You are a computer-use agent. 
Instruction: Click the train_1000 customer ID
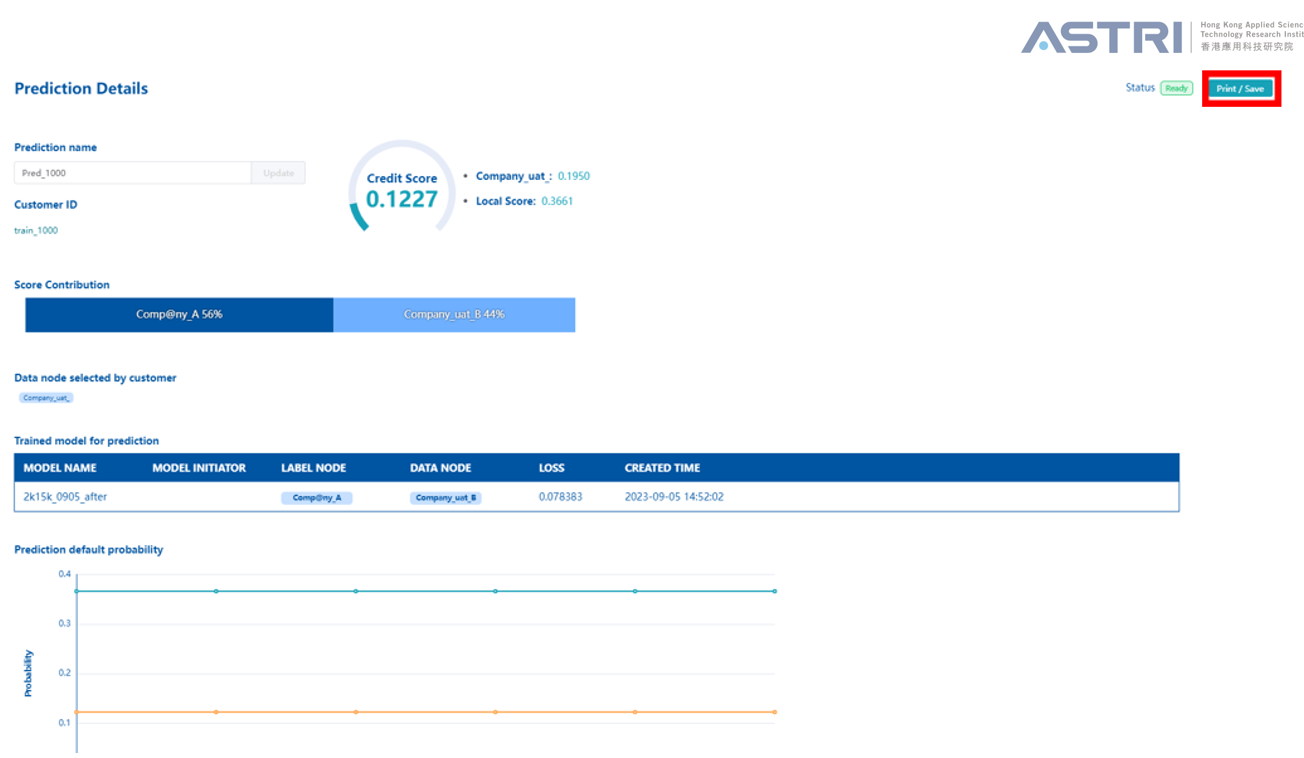click(x=36, y=231)
